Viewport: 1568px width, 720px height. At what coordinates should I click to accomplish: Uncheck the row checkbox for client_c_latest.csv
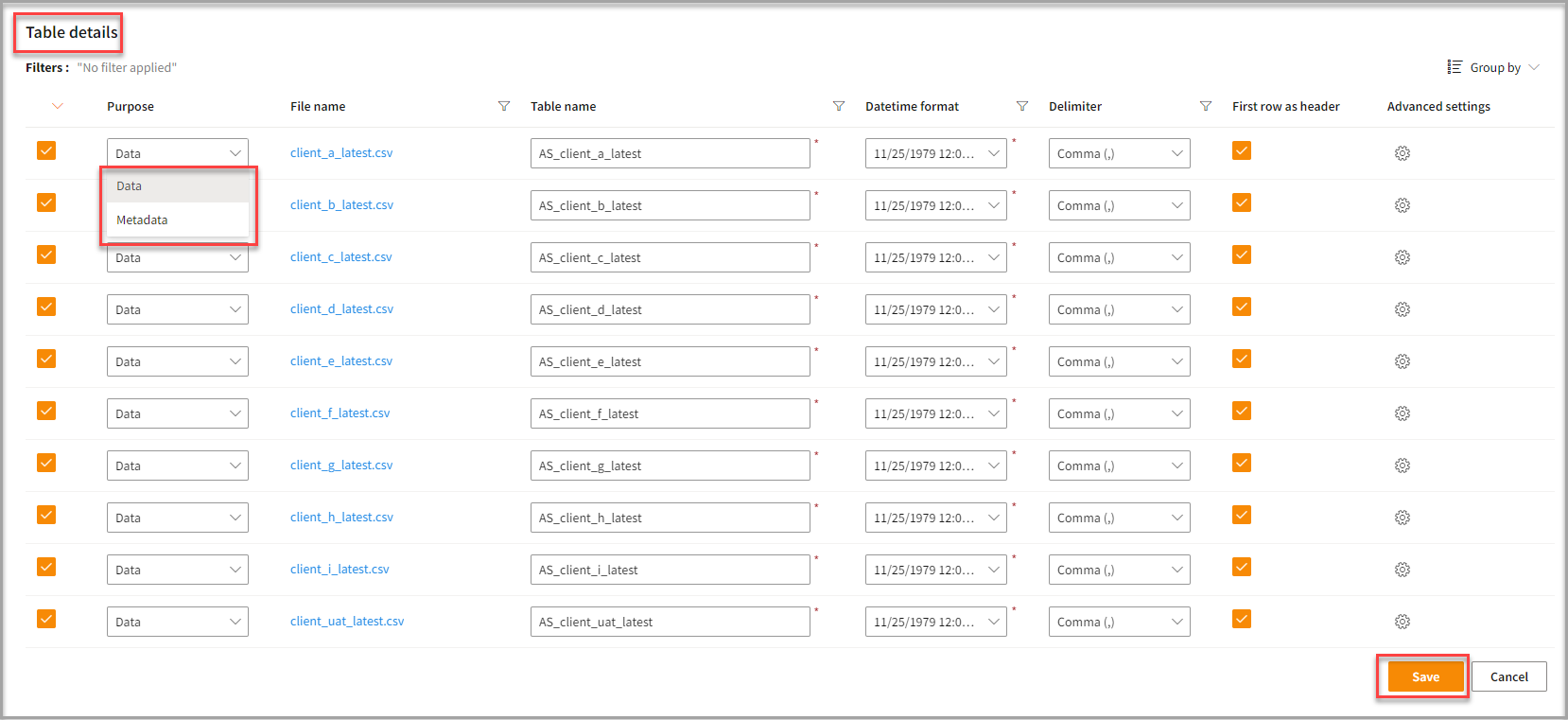pyautogui.click(x=46, y=255)
